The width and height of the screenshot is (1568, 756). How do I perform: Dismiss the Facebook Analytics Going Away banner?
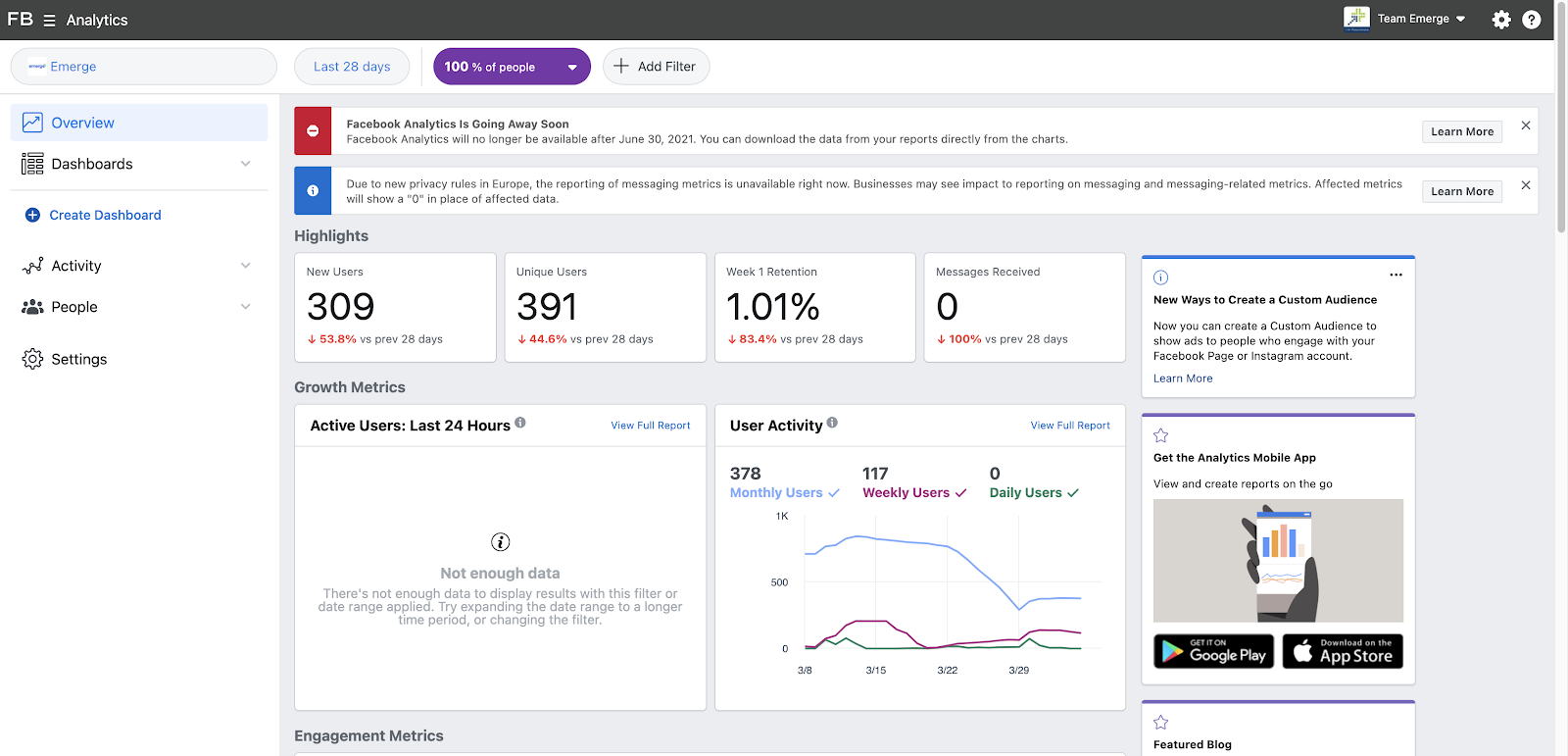[x=1526, y=126]
